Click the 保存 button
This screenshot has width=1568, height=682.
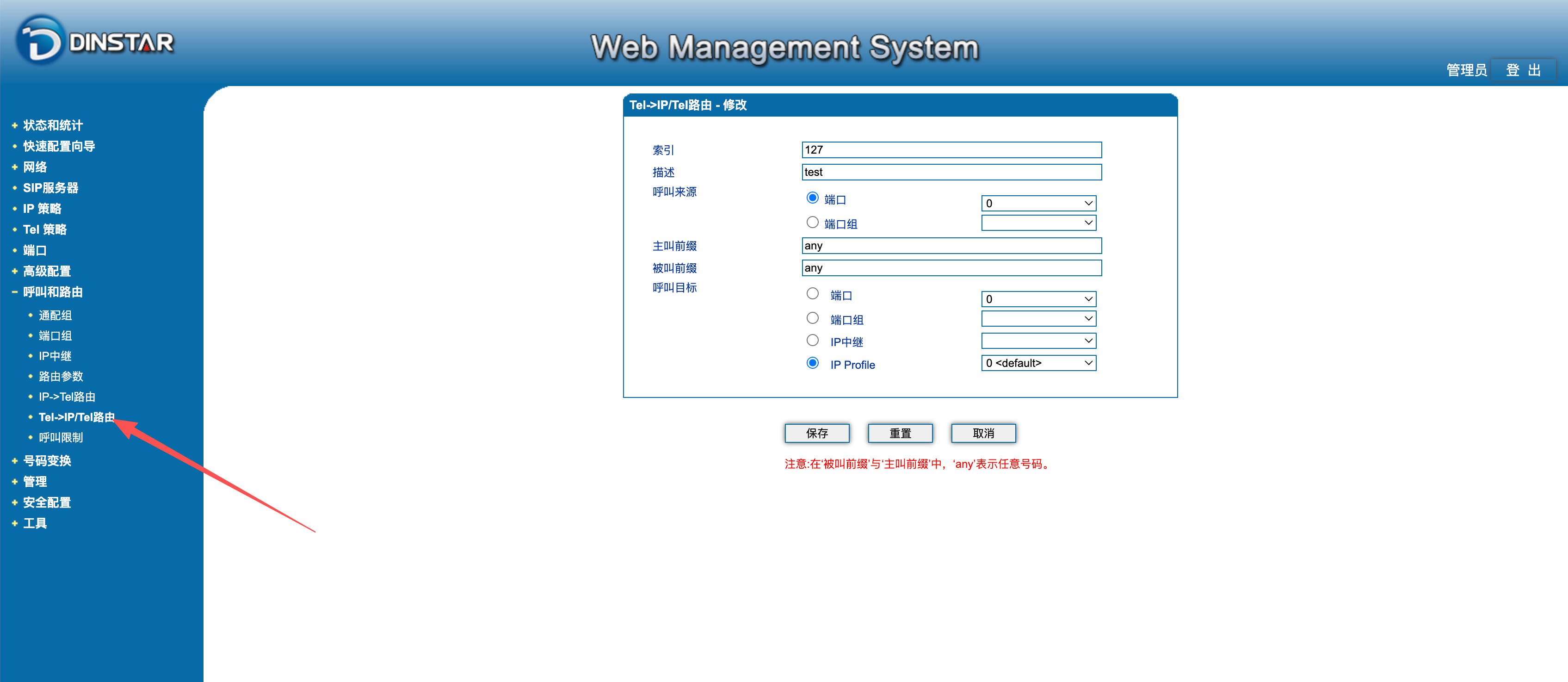(x=817, y=433)
